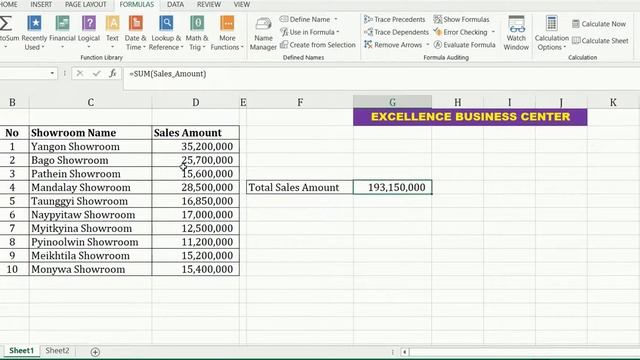The image size is (640, 360).
Task: Select the Sheet1 tab
Action: point(21,351)
